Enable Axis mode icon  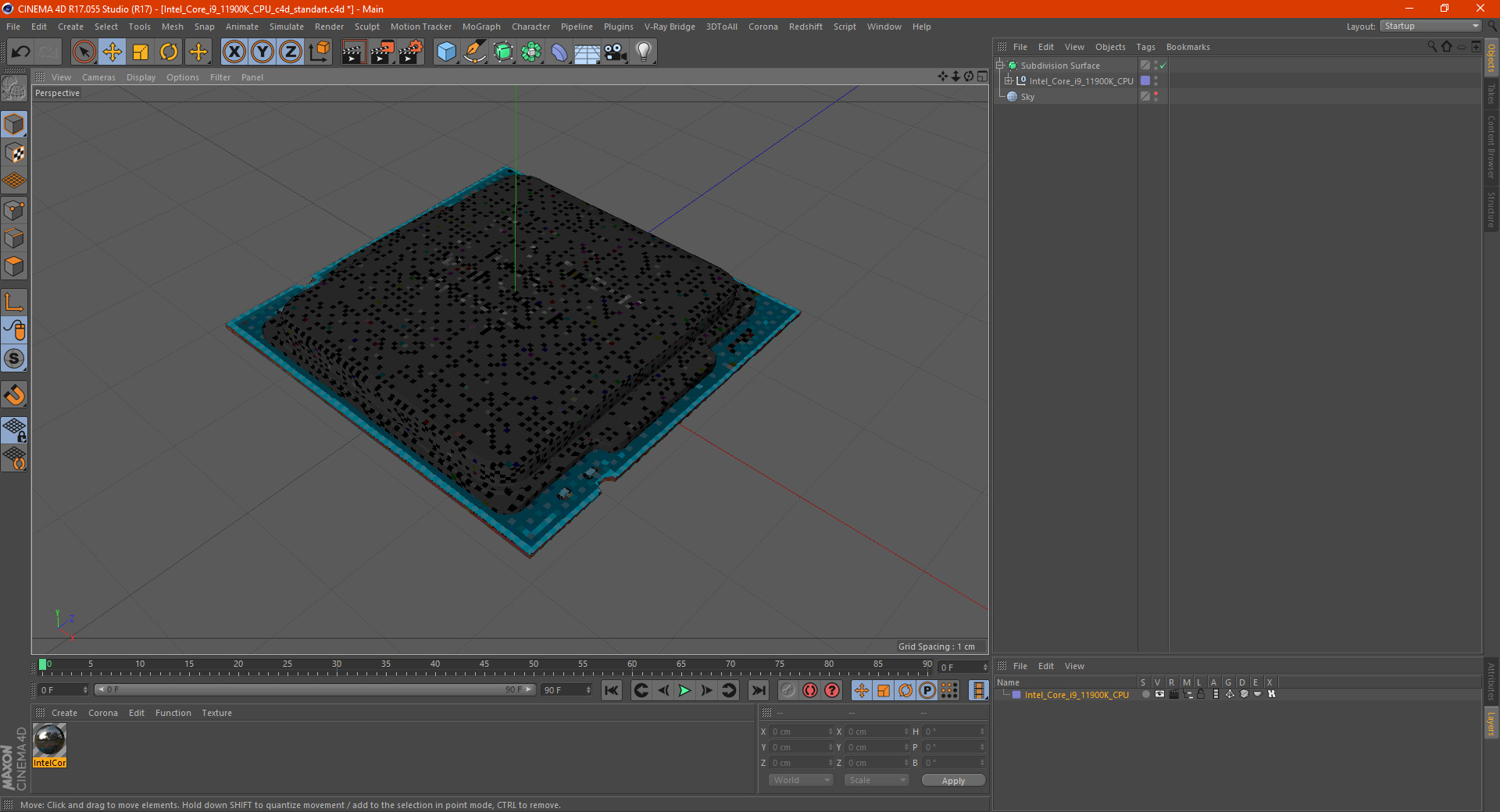(x=14, y=302)
